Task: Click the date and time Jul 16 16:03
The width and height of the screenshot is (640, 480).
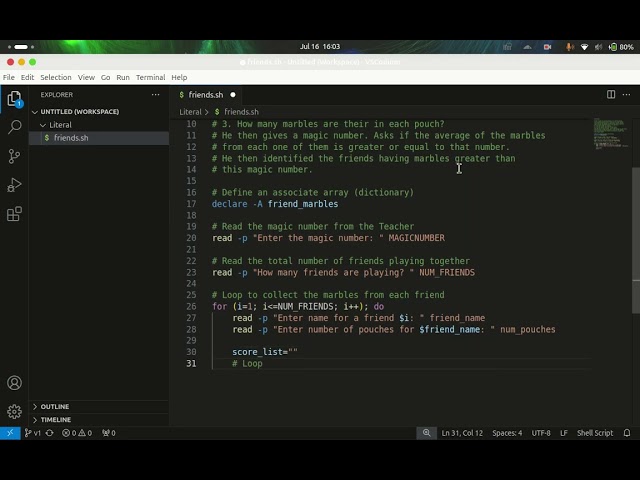Action: pyautogui.click(x=320, y=47)
